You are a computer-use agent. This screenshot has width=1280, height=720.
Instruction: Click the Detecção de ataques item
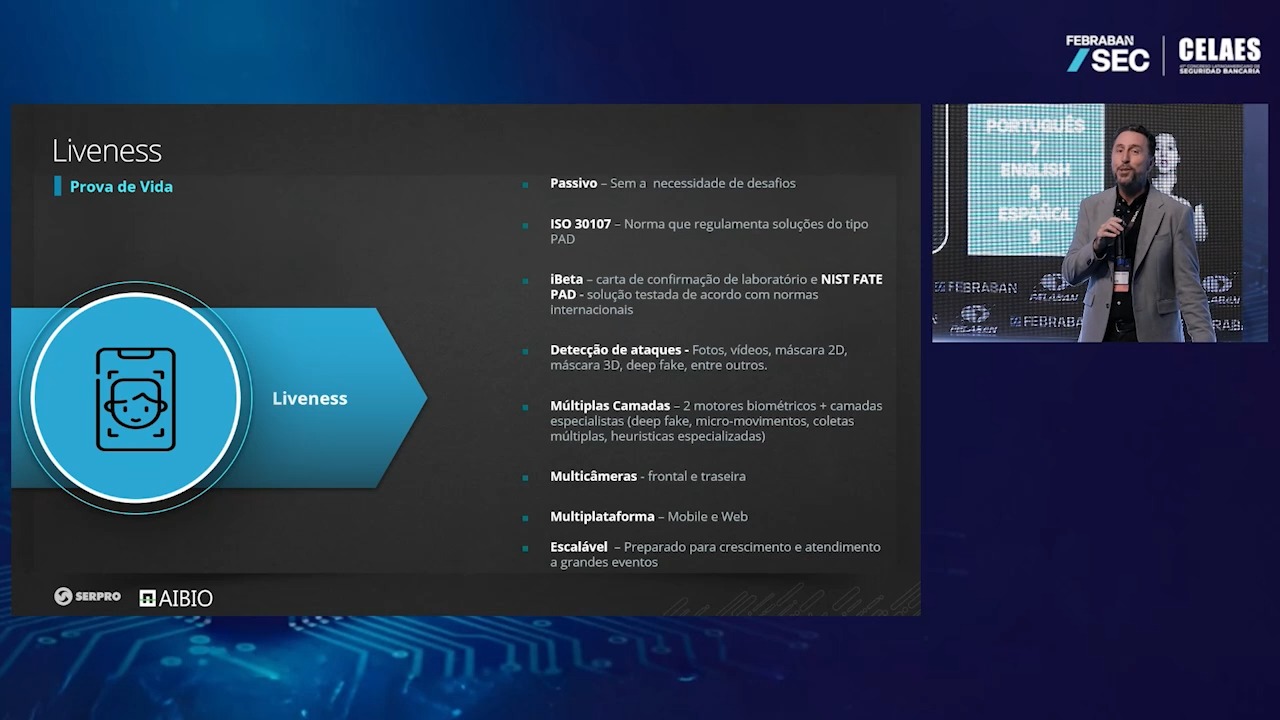699,357
